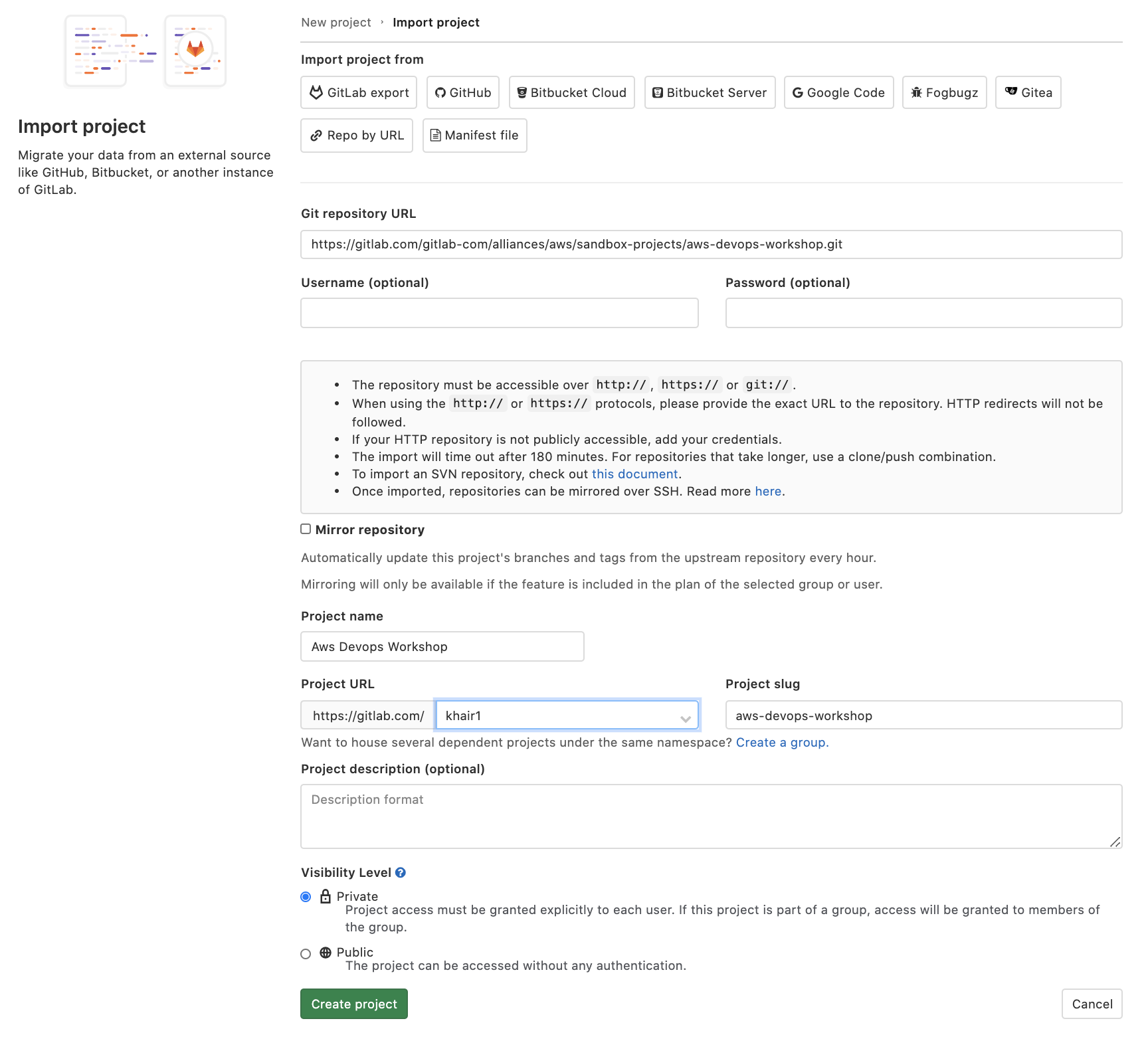Click the Mirror repository label
1148x1039 pixels.
point(370,529)
